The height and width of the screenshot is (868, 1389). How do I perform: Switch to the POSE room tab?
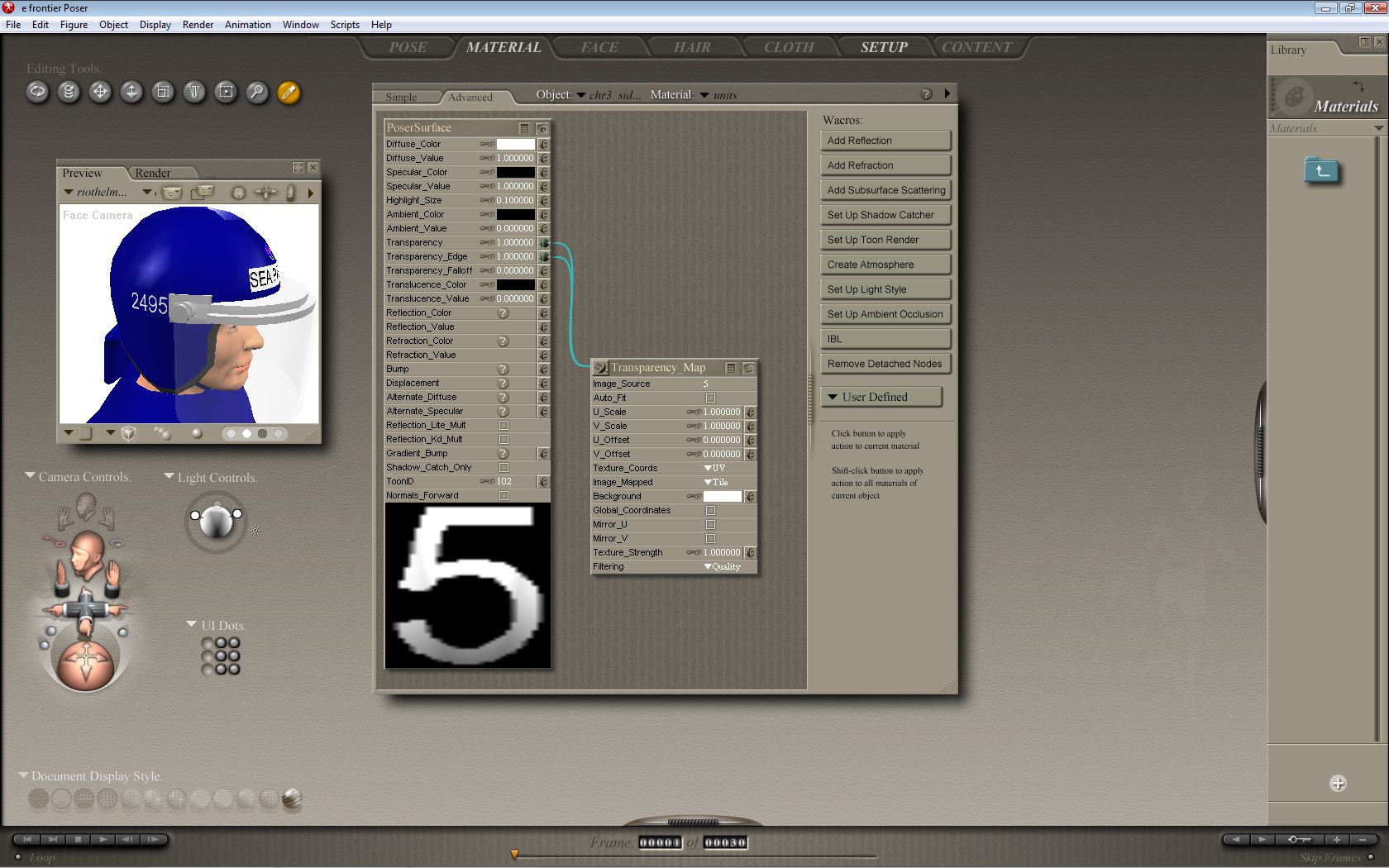point(408,47)
